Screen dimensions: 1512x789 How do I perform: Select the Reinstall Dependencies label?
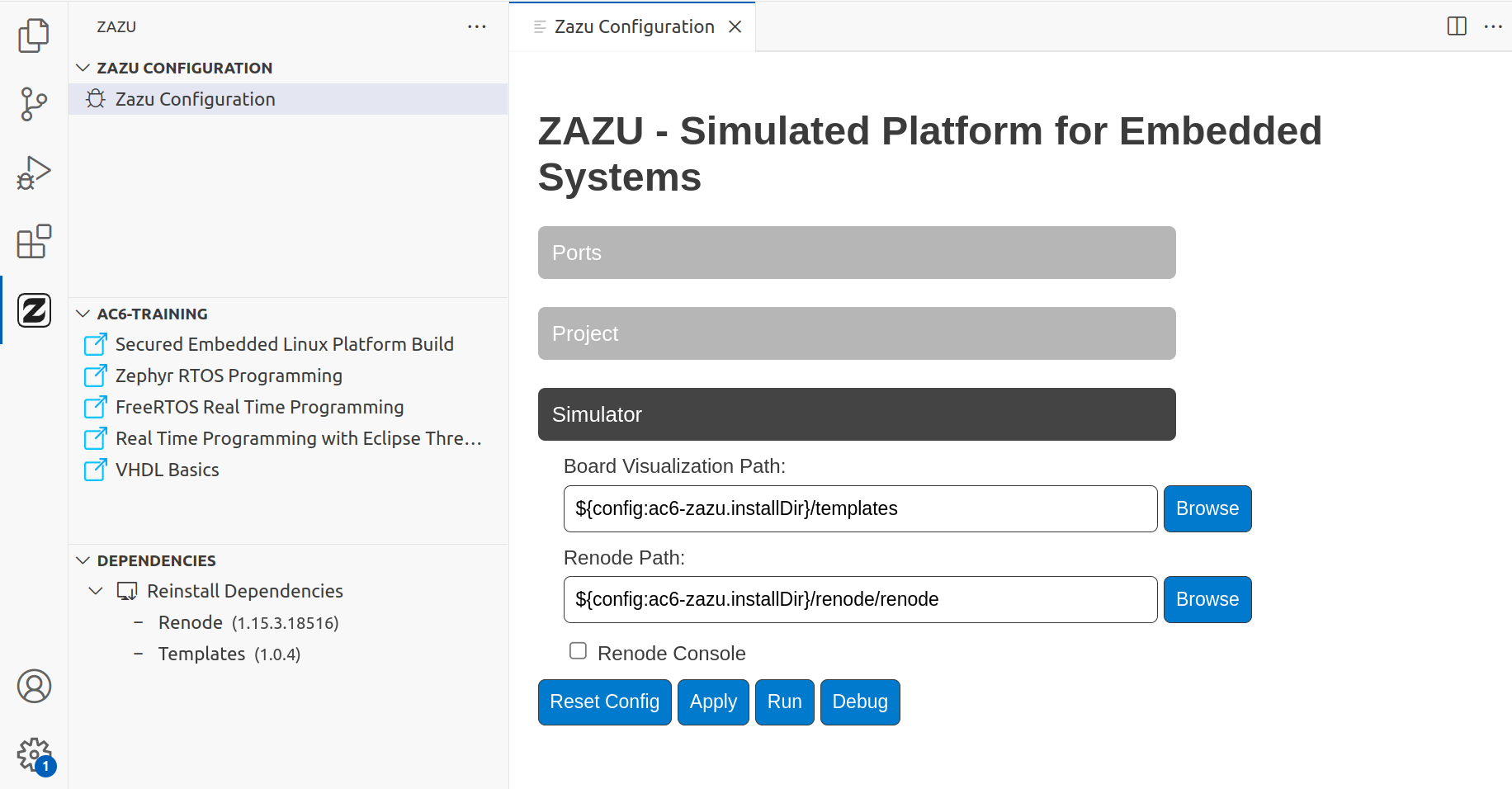click(x=245, y=591)
